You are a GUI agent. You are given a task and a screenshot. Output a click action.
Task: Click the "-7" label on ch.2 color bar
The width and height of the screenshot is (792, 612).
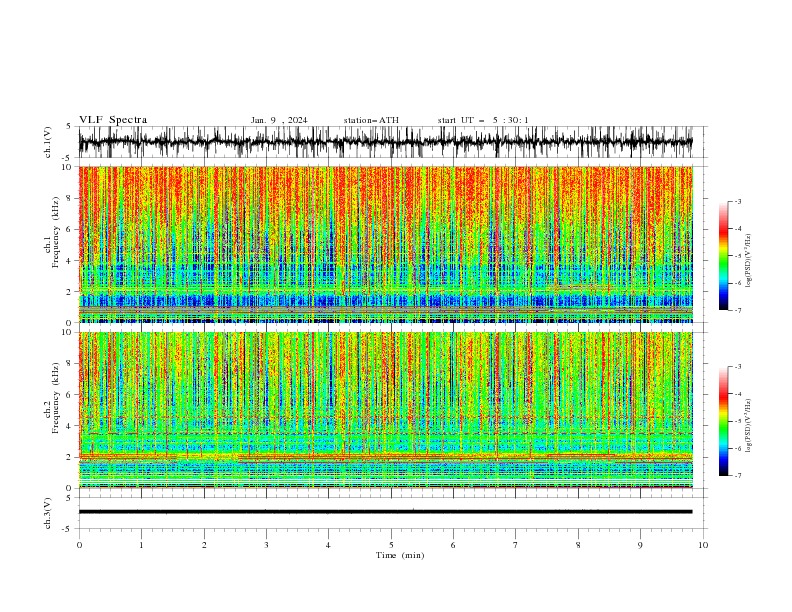click(x=738, y=476)
